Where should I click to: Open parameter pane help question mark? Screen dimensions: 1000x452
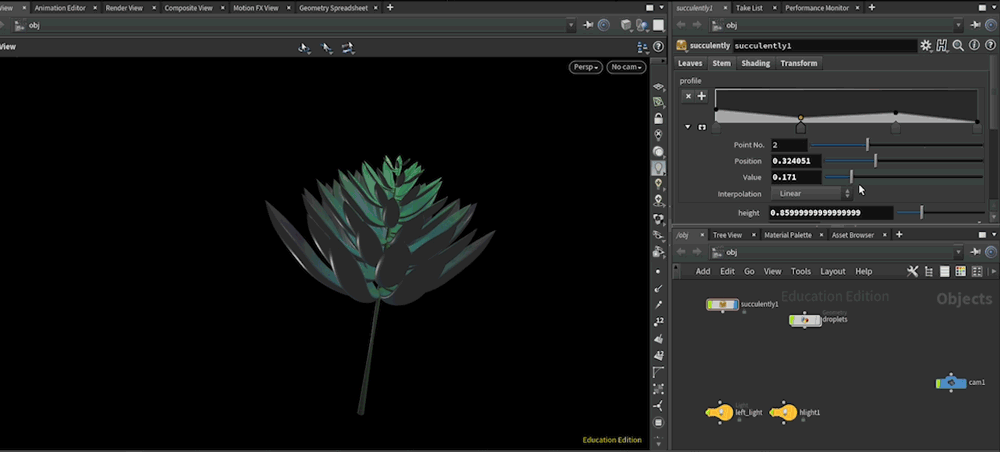tap(990, 45)
